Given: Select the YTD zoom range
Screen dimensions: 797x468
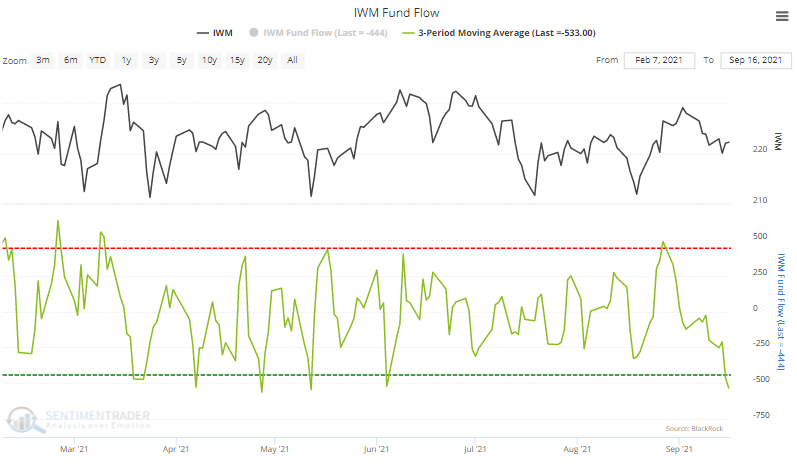Looking at the screenshot, I should pos(98,61).
